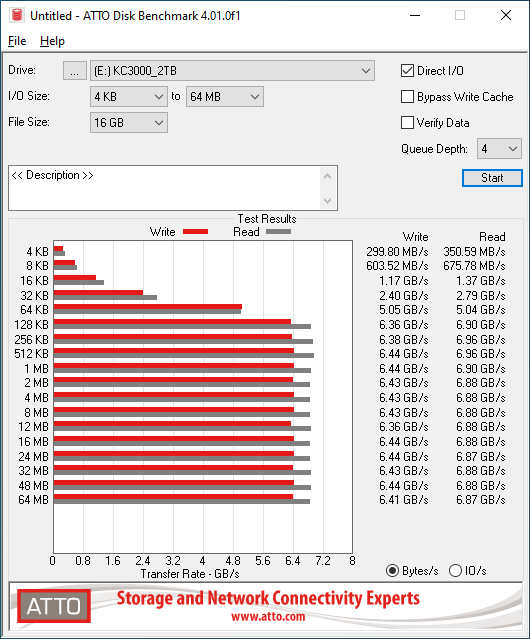Viewport: 530px width, 639px height.
Task: Click the red write bar for 64 KB
Action: [x=147, y=306]
